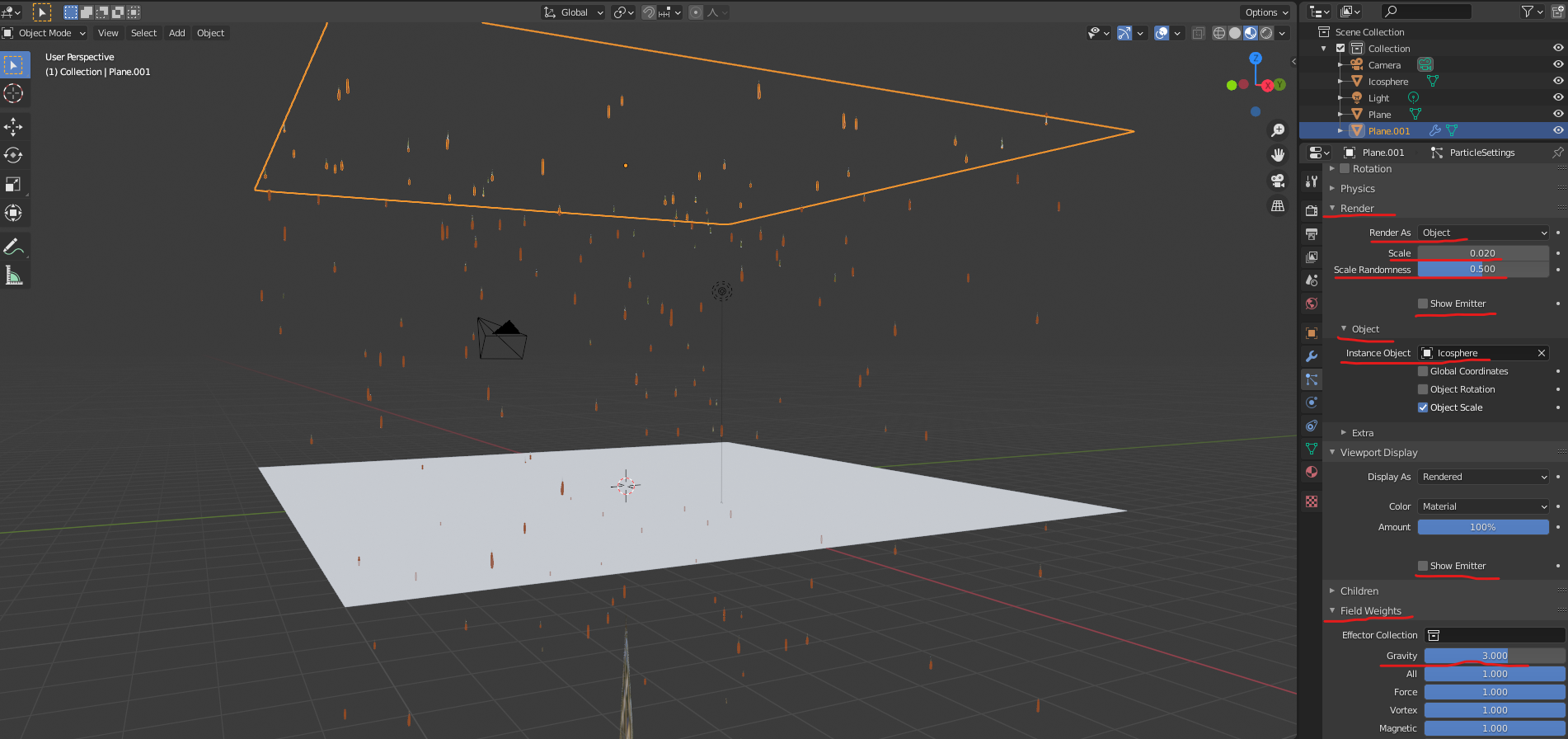Select the Cursor tool in left toolbar
Viewport: 1568px width, 739px height.
pos(13,93)
